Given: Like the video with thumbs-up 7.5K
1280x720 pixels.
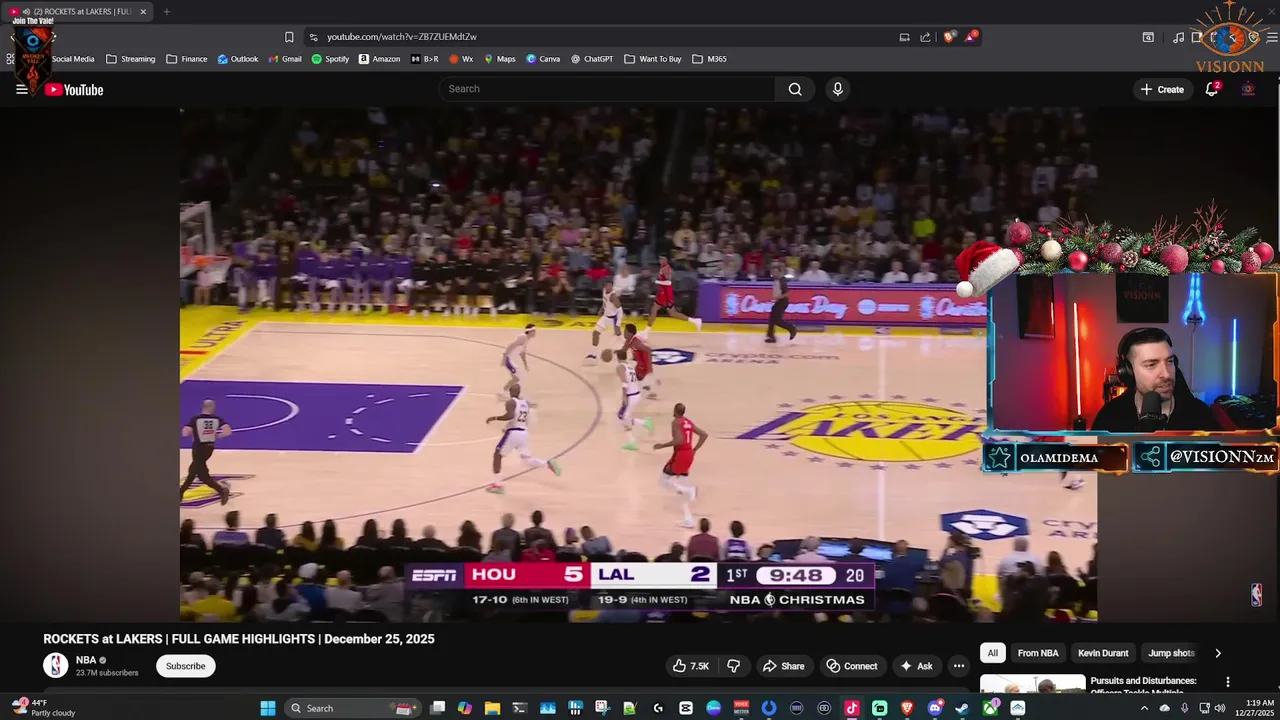Looking at the screenshot, I should (x=690, y=666).
